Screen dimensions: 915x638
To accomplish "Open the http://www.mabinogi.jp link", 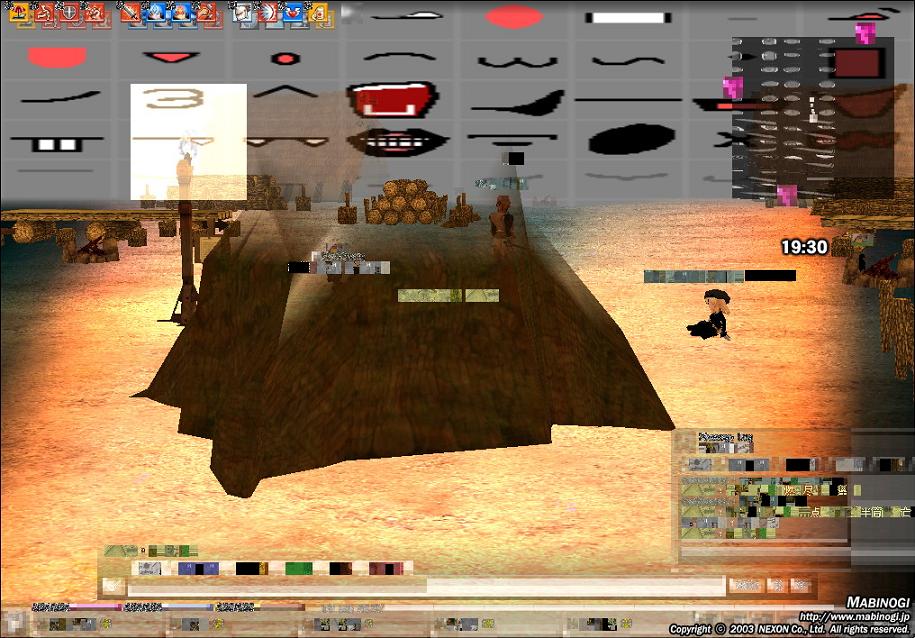I will pos(853,616).
